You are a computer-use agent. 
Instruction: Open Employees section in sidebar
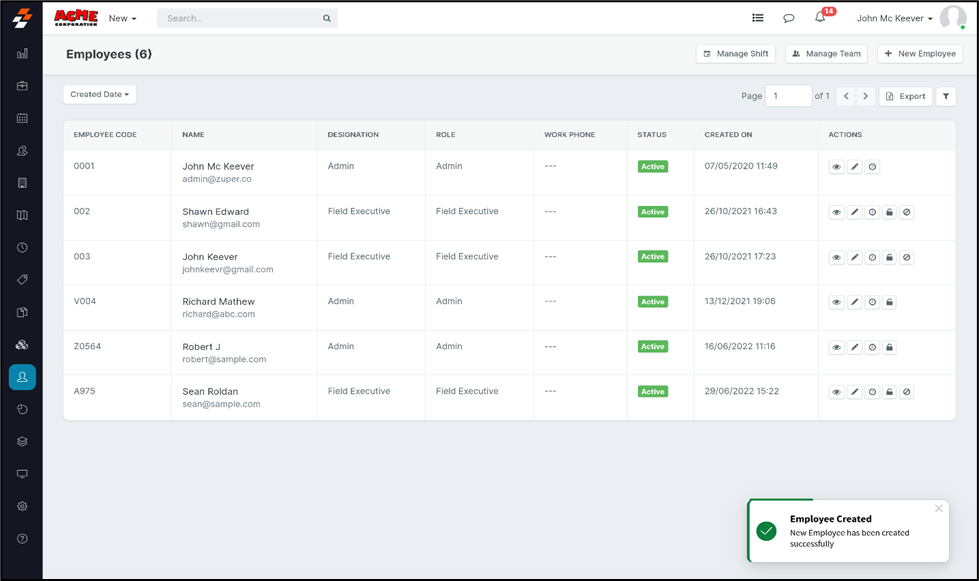pos(22,377)
